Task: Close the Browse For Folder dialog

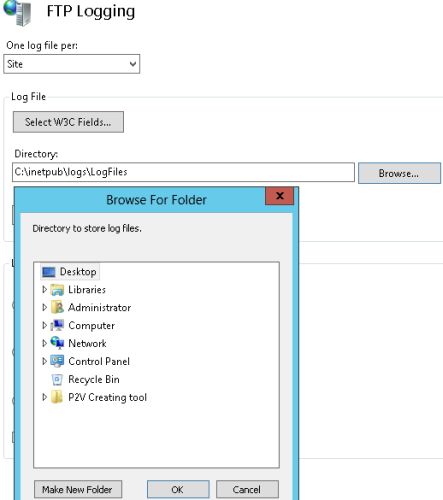Action: [x=280, y=196]
